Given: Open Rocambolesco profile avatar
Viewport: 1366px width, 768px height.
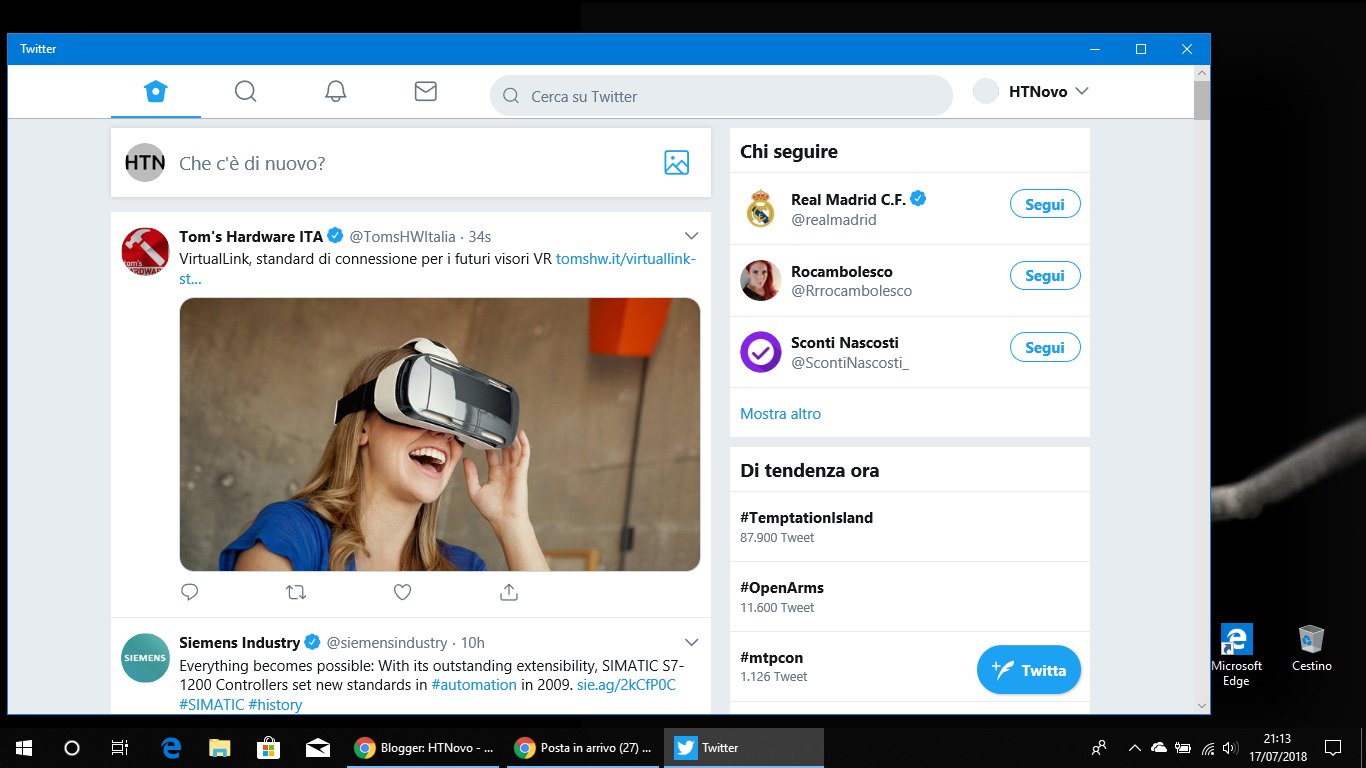Looking at the screenshot, I should click(x=761, y=280).
